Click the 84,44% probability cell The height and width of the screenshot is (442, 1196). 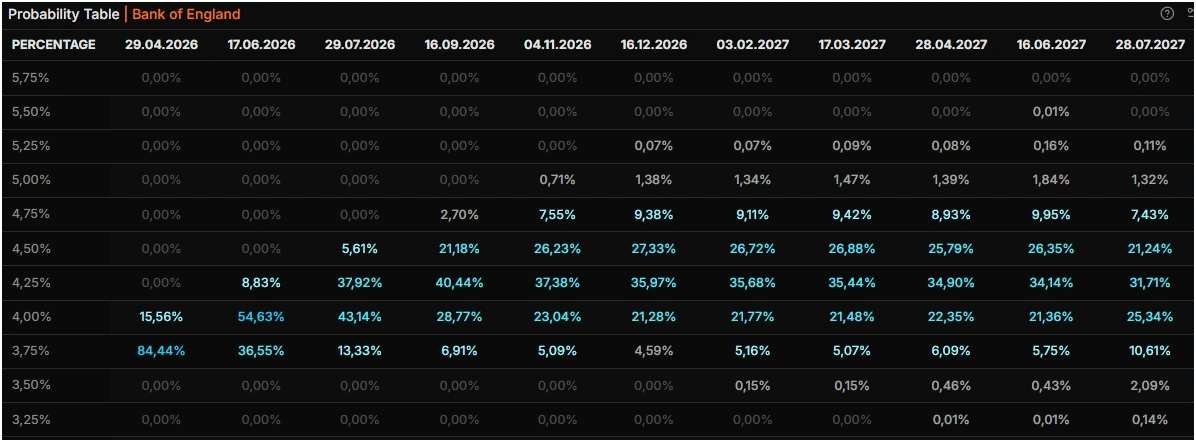(160, 351)
